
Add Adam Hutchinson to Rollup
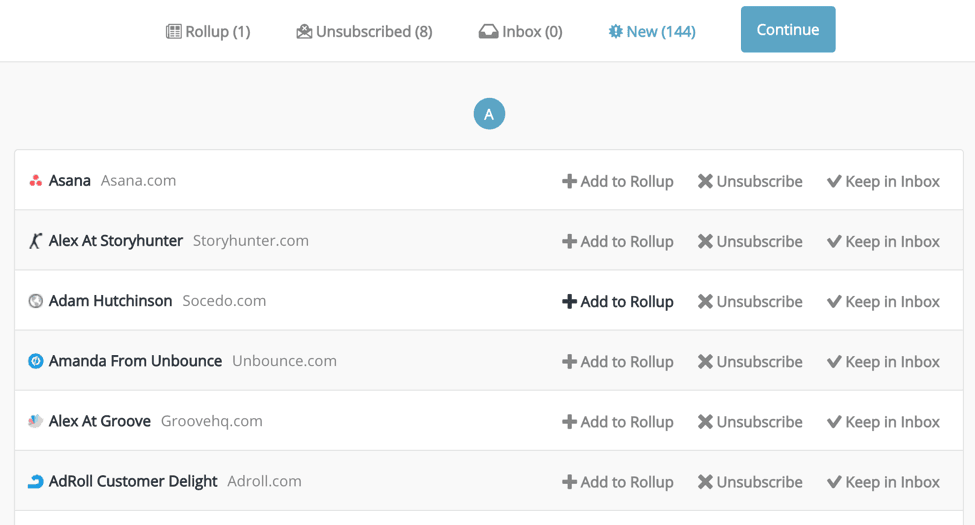point(617,301)
